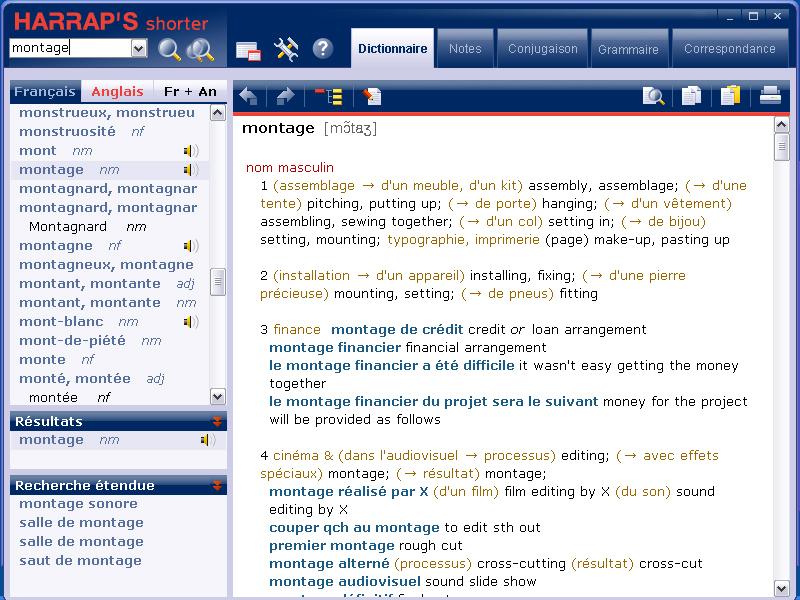Click the phrase montage alterné
Viewport: 800px width, 600px height.
click(329, 563)
